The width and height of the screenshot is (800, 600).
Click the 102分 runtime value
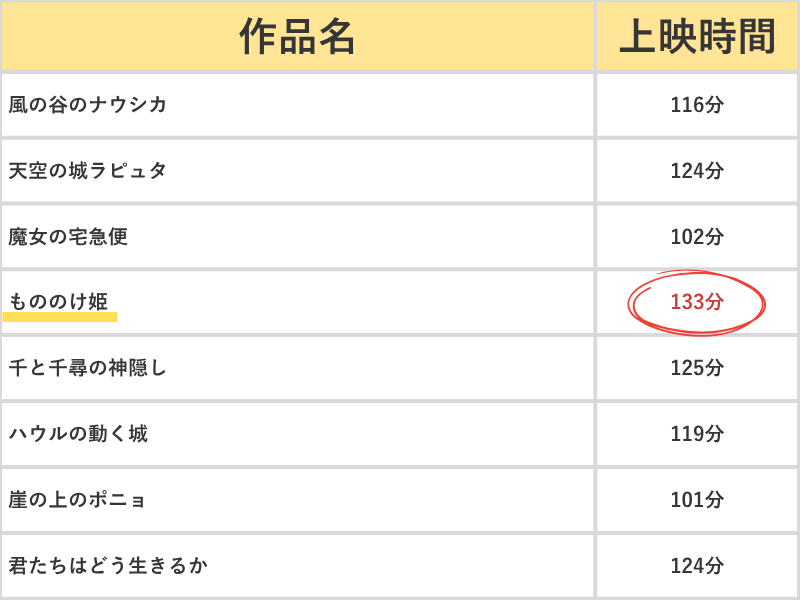point(697,237)
